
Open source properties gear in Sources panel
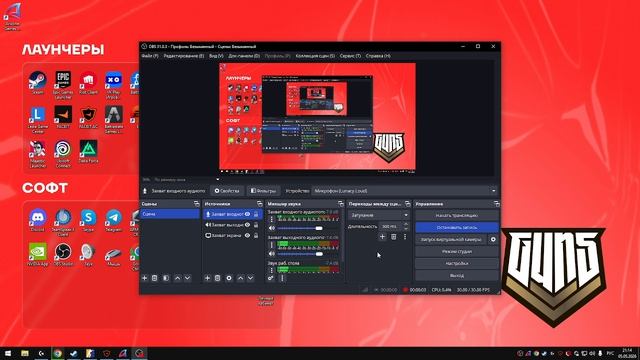[229, 278]
